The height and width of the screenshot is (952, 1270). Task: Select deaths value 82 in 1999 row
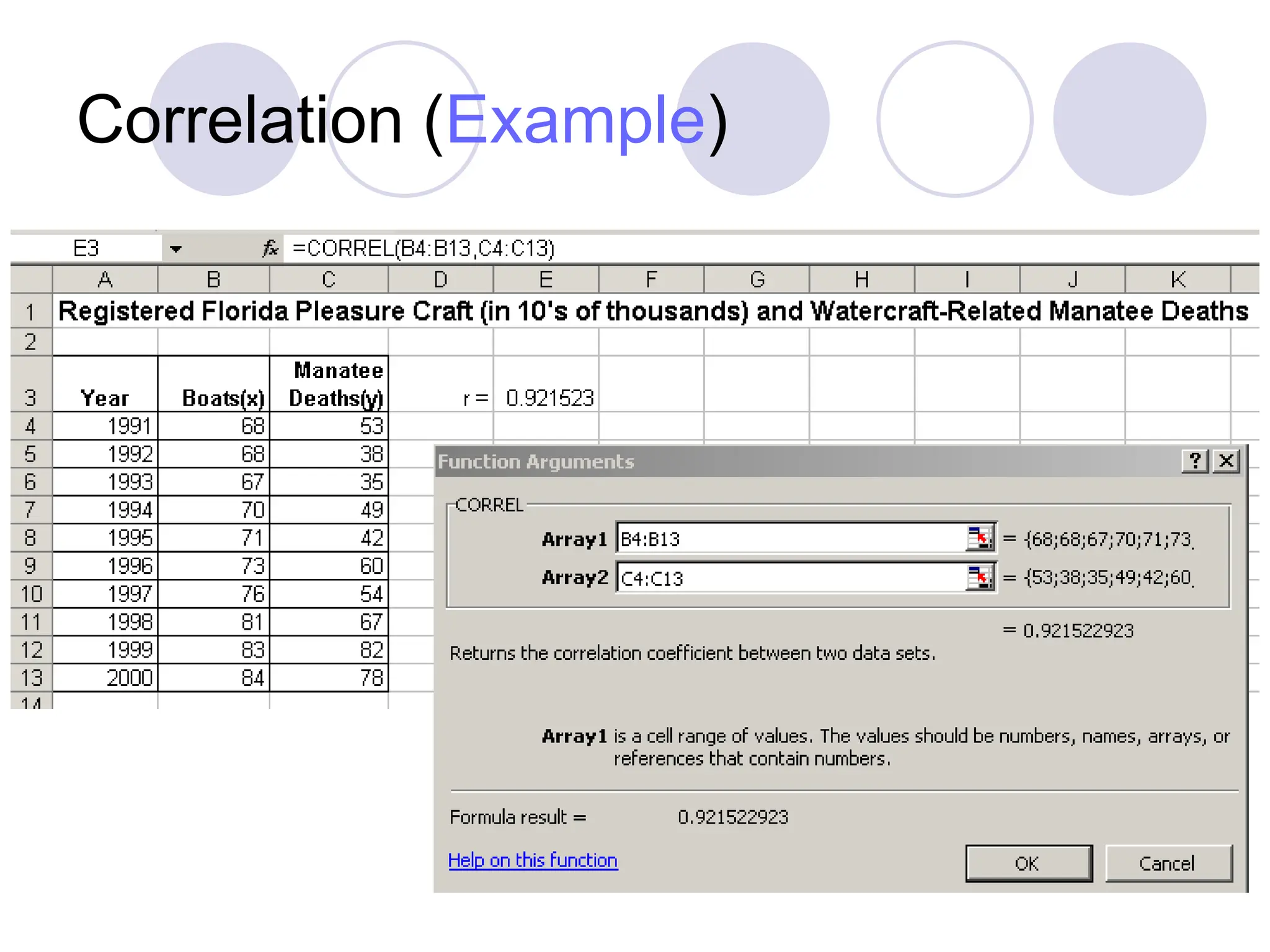click(x=329, y=650)
